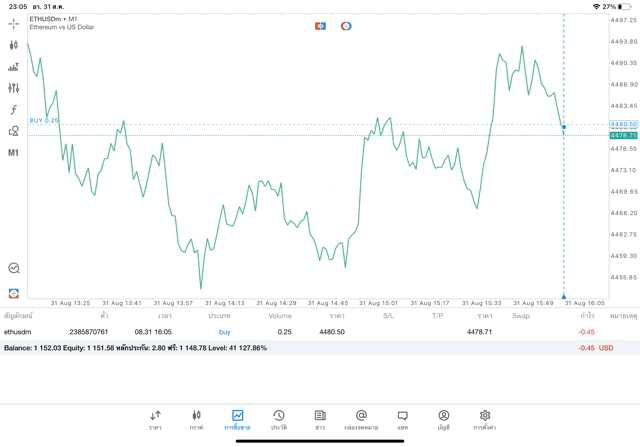Open the M1 timeframe selector
This screenshot has width=640, height=447.
tap(13, 153)
